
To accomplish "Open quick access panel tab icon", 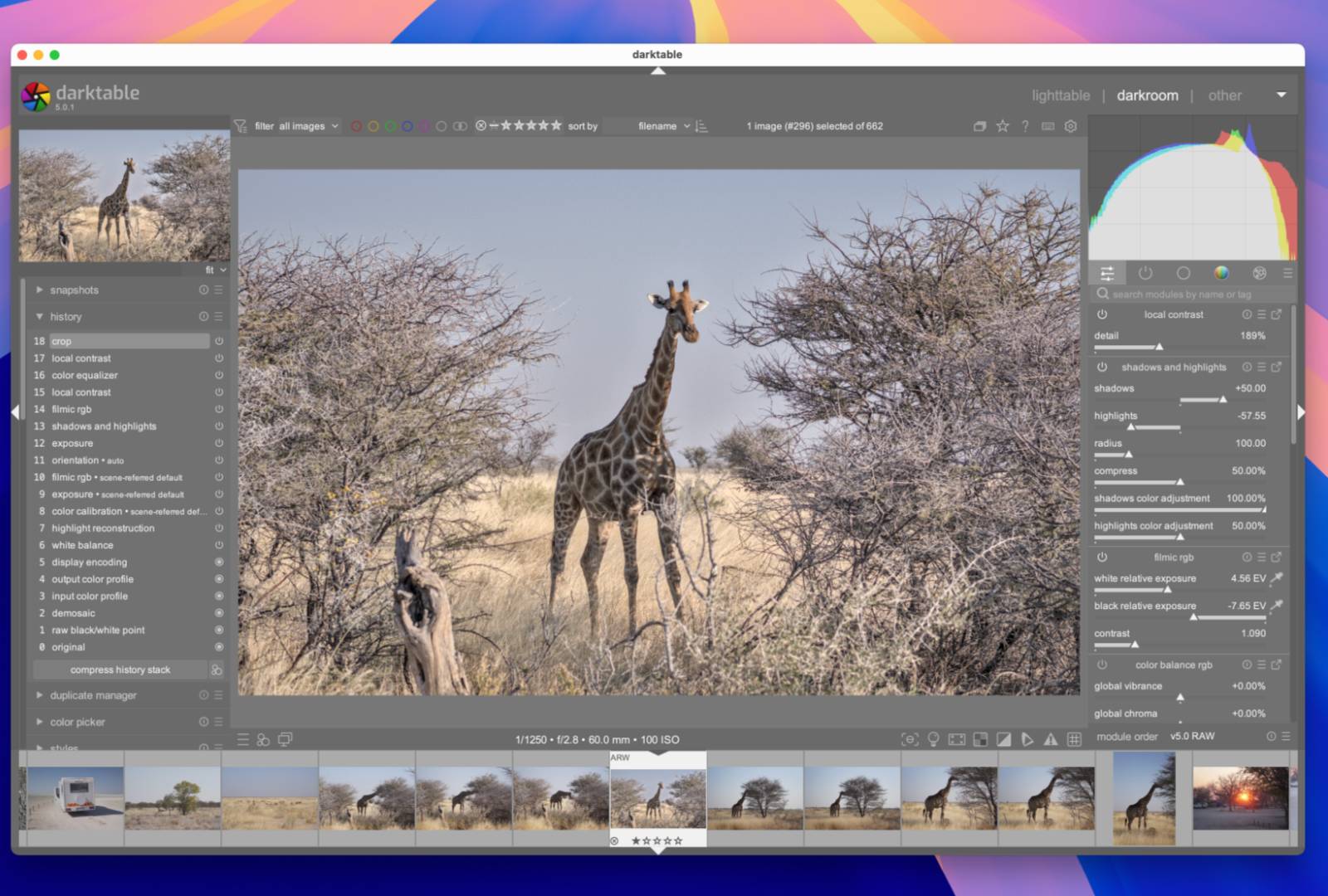I will [x=1107, y=273].
